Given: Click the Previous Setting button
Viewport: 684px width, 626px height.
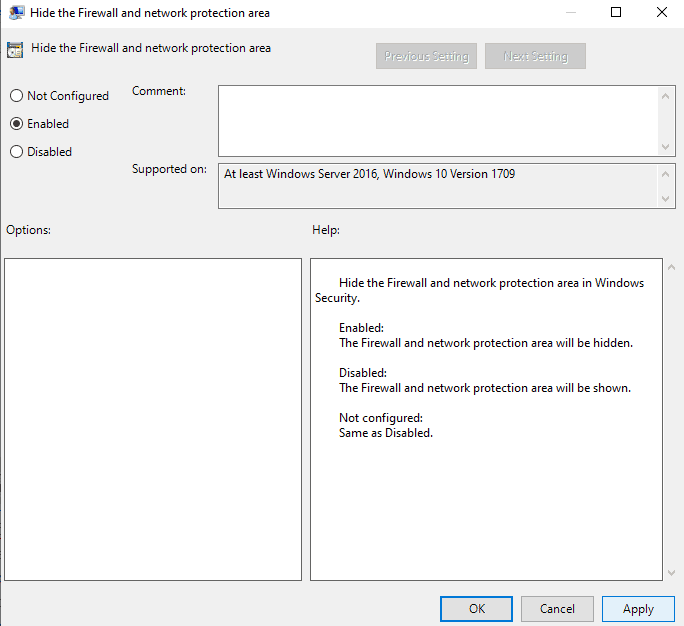Looking at the screenshot, I should (x=426, y=56).
